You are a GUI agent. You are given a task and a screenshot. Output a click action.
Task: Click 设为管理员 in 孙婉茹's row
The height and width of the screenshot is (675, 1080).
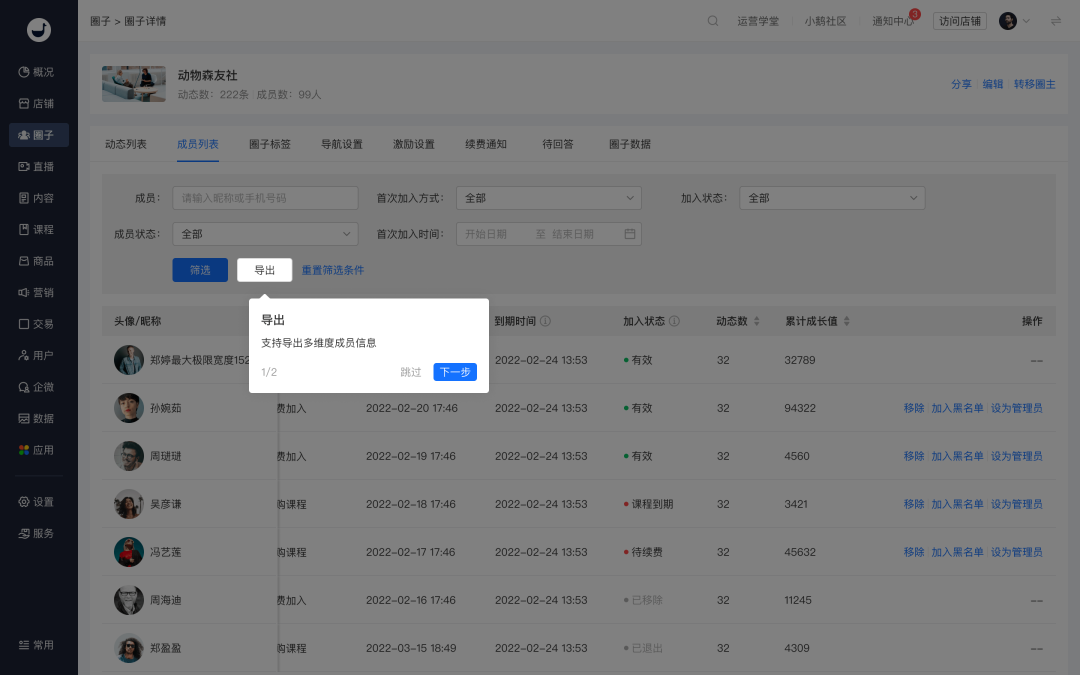[1017, 408]
